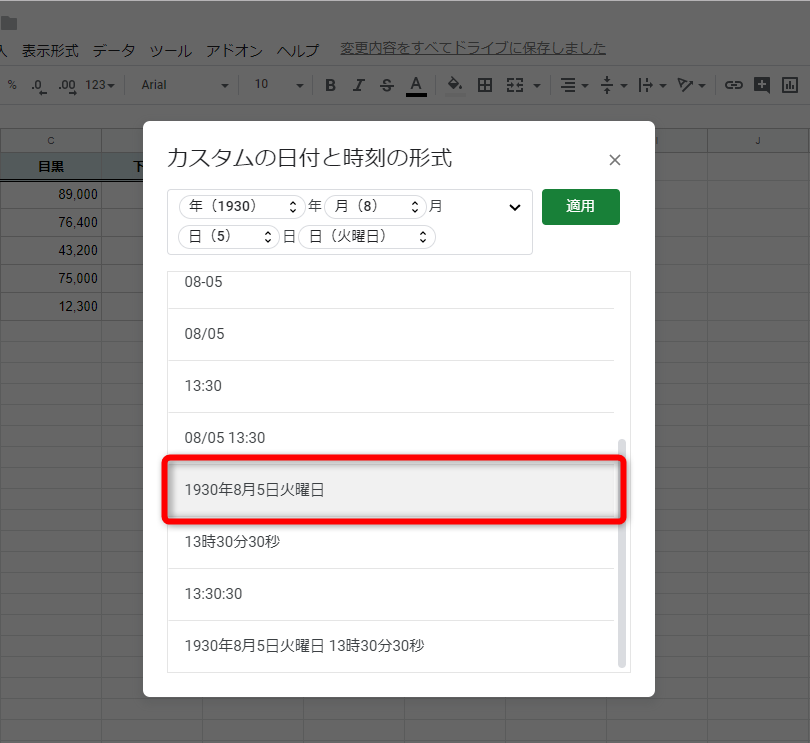Open cell borders menu
The height and width of the screenshot is (743, 810).
485,85
